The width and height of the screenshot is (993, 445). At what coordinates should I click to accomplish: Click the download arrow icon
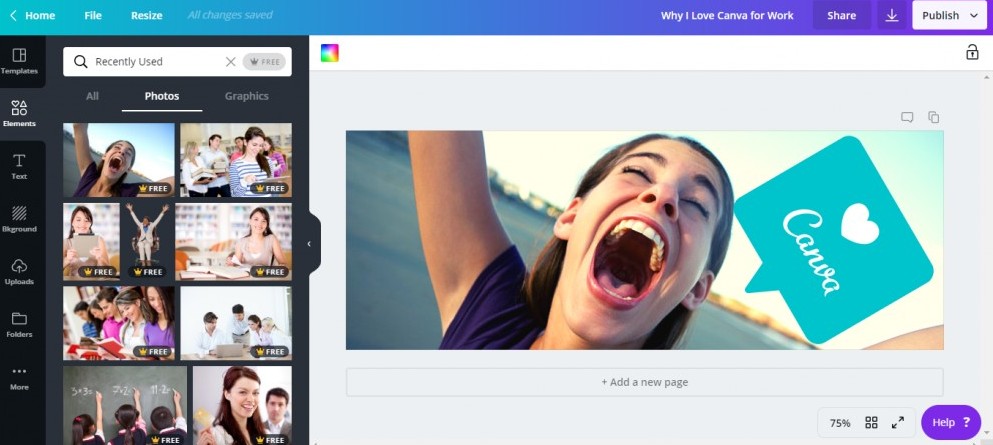[x=892, y=15]
